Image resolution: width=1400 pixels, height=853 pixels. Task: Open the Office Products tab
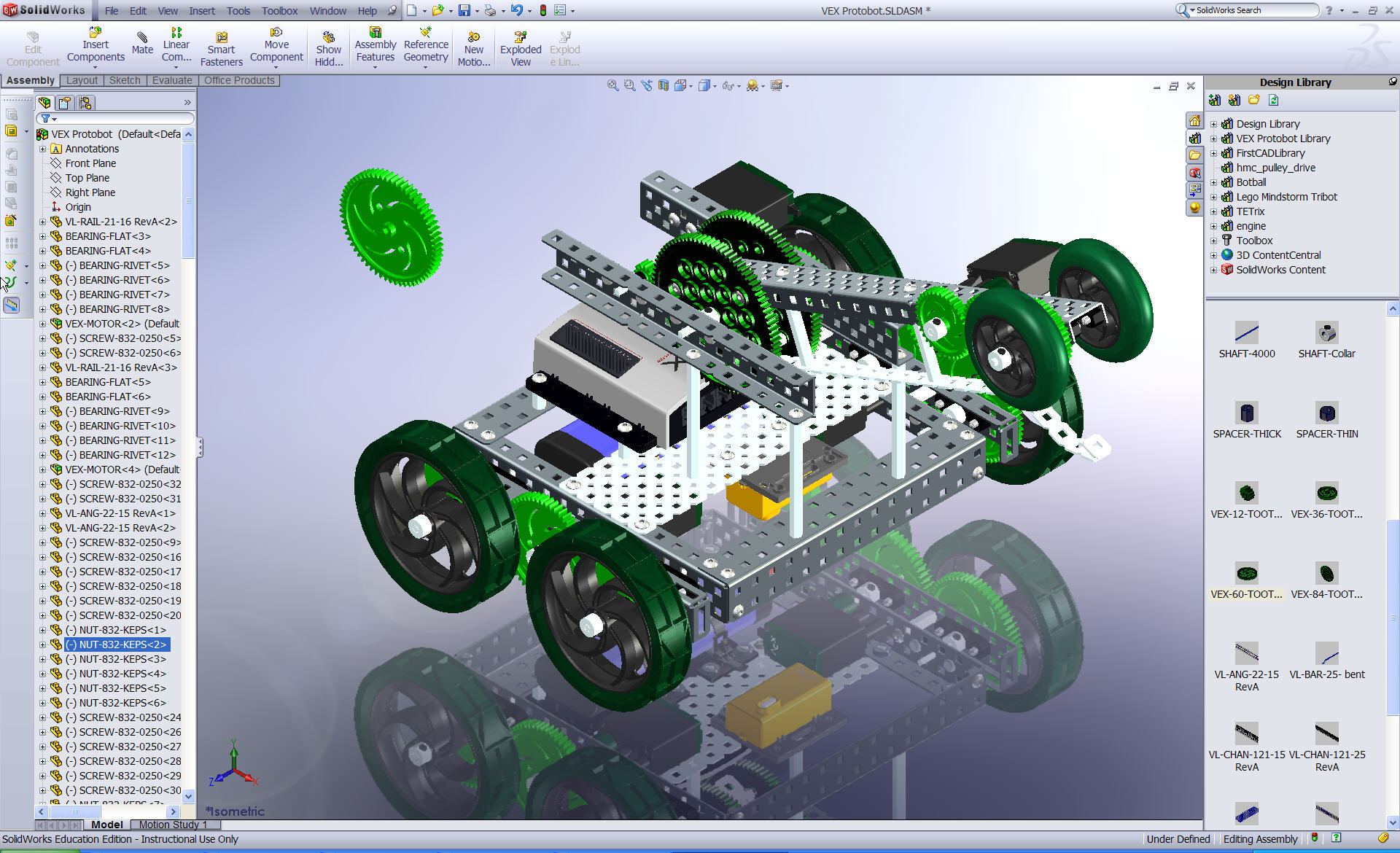239,80
